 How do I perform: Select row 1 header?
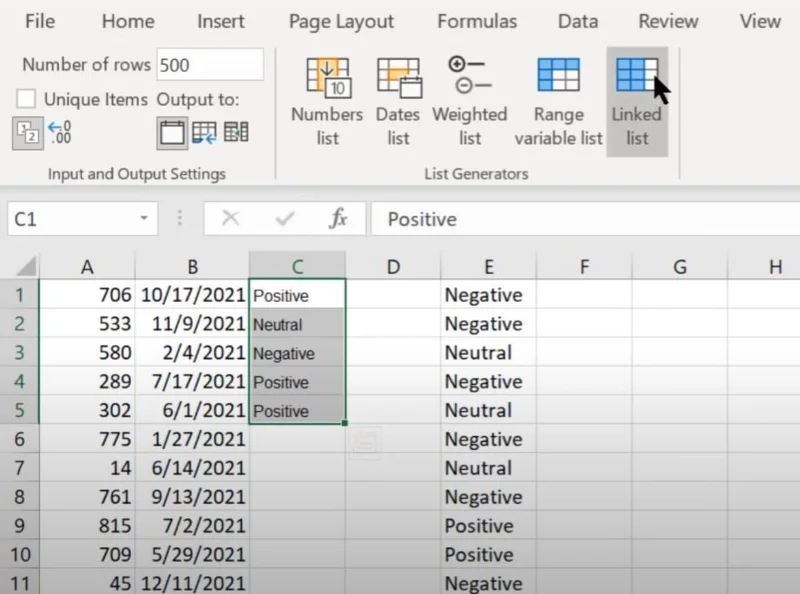point(19,294)
